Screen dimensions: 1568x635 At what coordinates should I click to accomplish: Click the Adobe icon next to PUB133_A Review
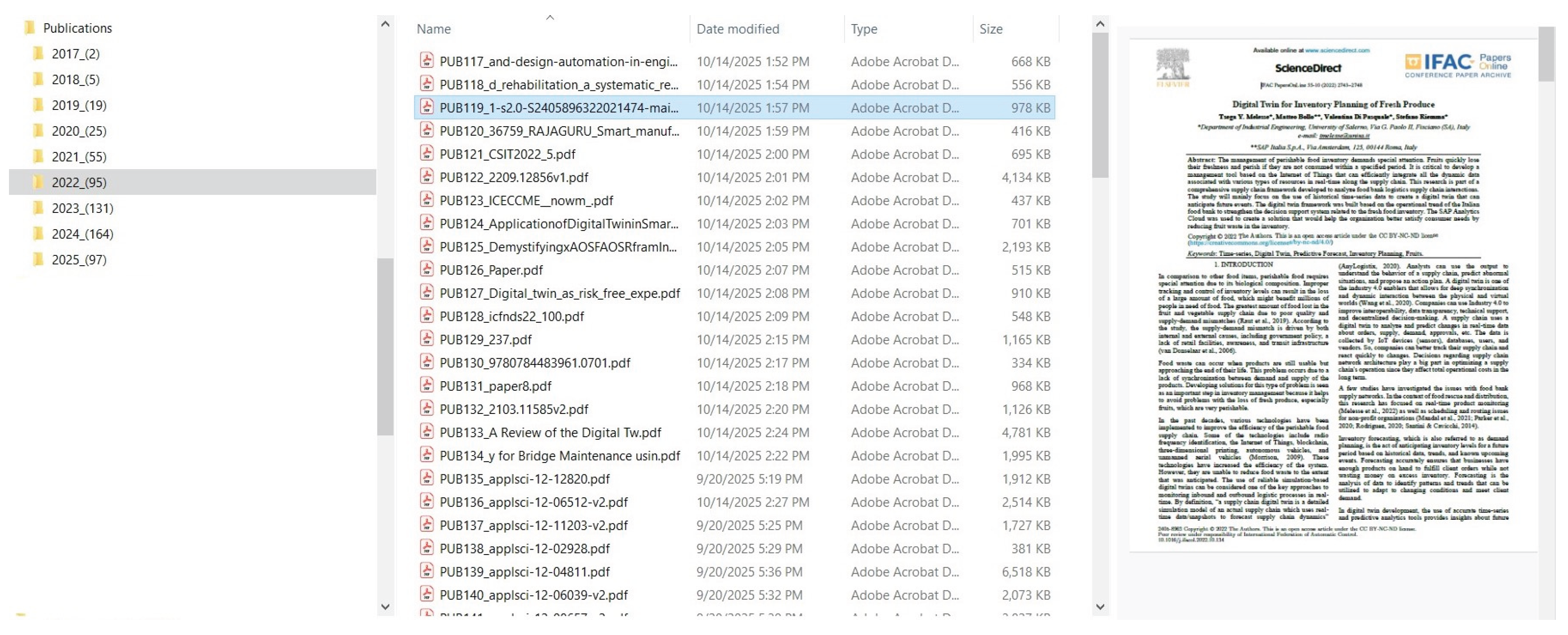click(x=428, y=433)
